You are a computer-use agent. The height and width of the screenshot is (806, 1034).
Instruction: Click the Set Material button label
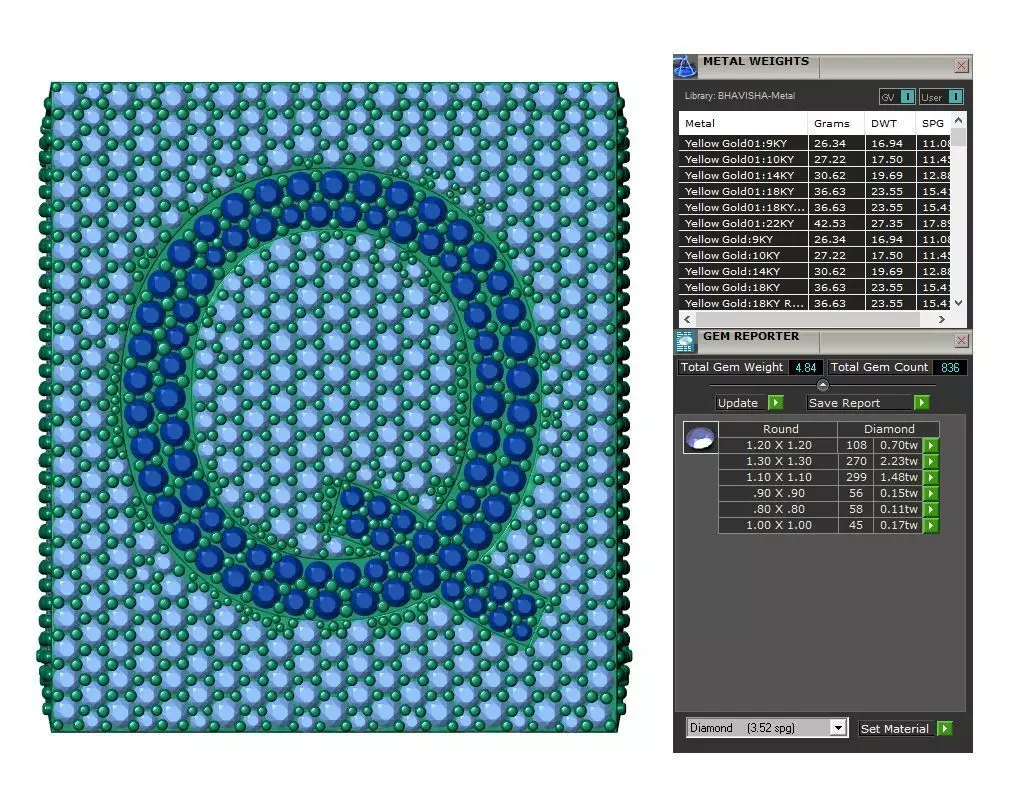click(894, 729)
